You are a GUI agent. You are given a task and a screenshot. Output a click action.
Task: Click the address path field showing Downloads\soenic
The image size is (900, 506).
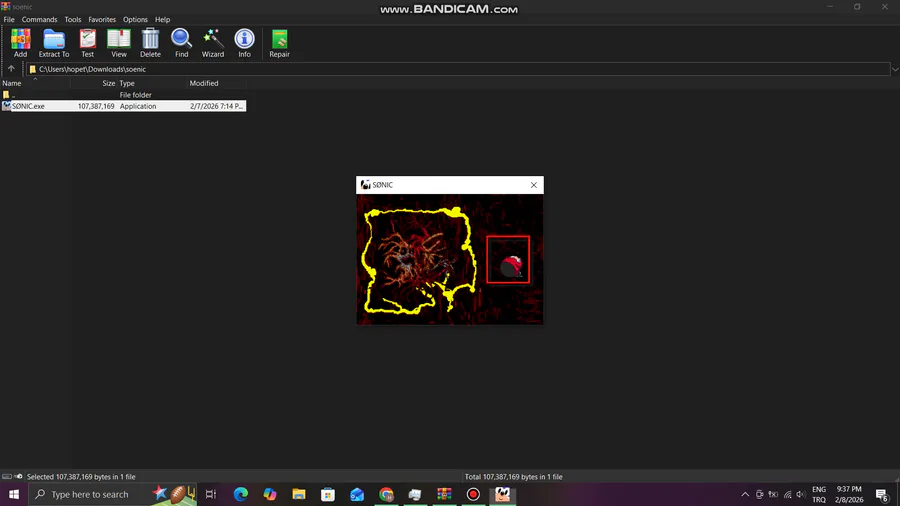coord(459,69)
